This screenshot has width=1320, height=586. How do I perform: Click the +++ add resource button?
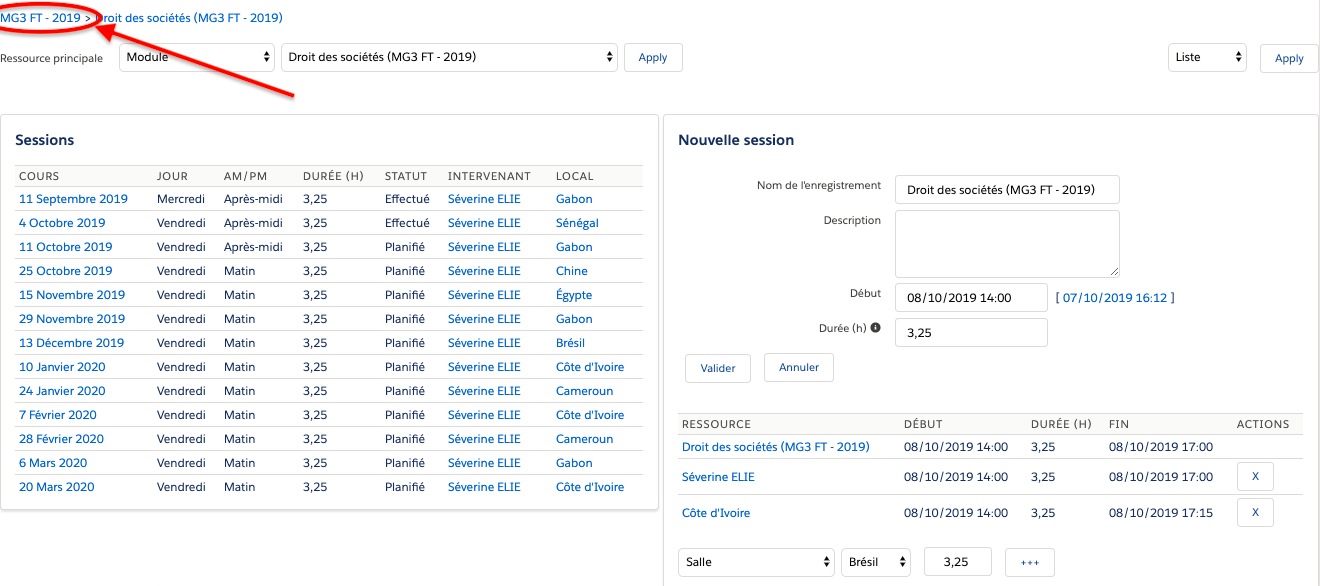click(1030, 562)
